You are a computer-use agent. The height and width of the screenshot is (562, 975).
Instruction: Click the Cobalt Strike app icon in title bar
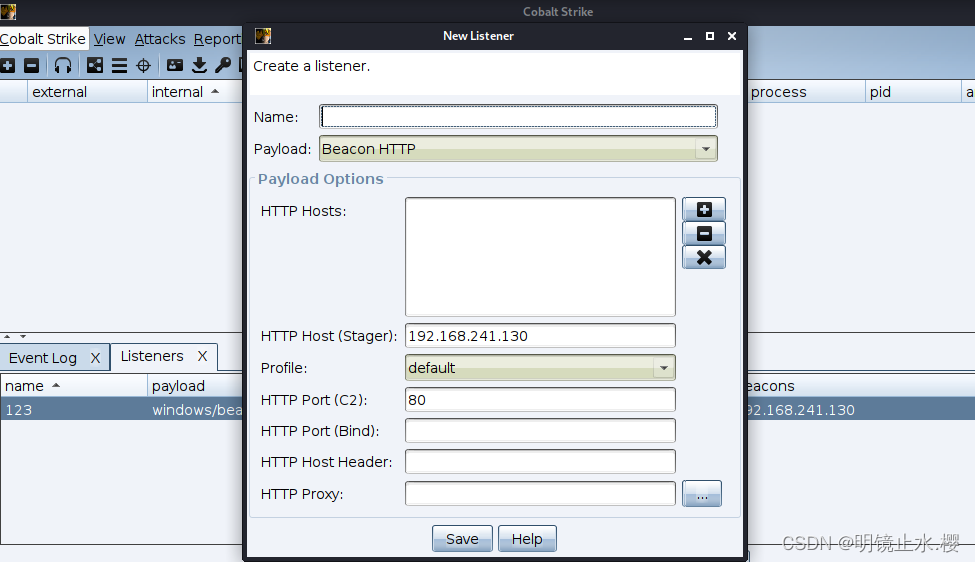point(8,12)
